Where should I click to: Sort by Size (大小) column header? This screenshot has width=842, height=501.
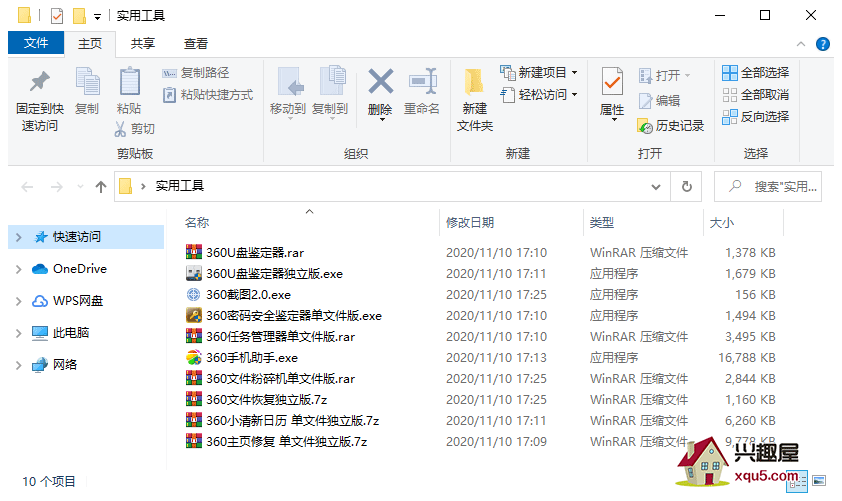(722, 223)
